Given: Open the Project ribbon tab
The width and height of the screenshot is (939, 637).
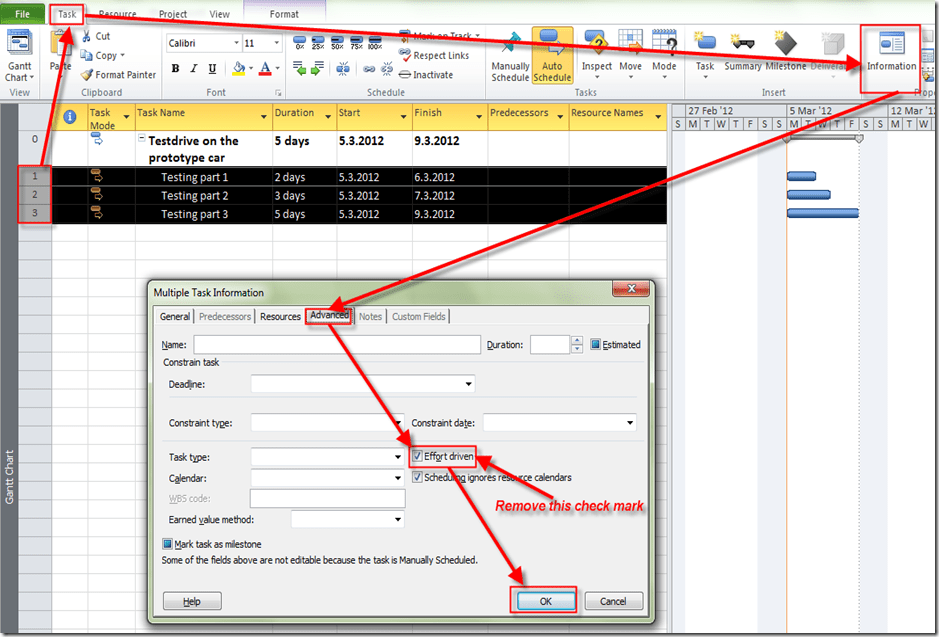Looking at the screenshot, I should pyautogui.click(x=173, y=14).
